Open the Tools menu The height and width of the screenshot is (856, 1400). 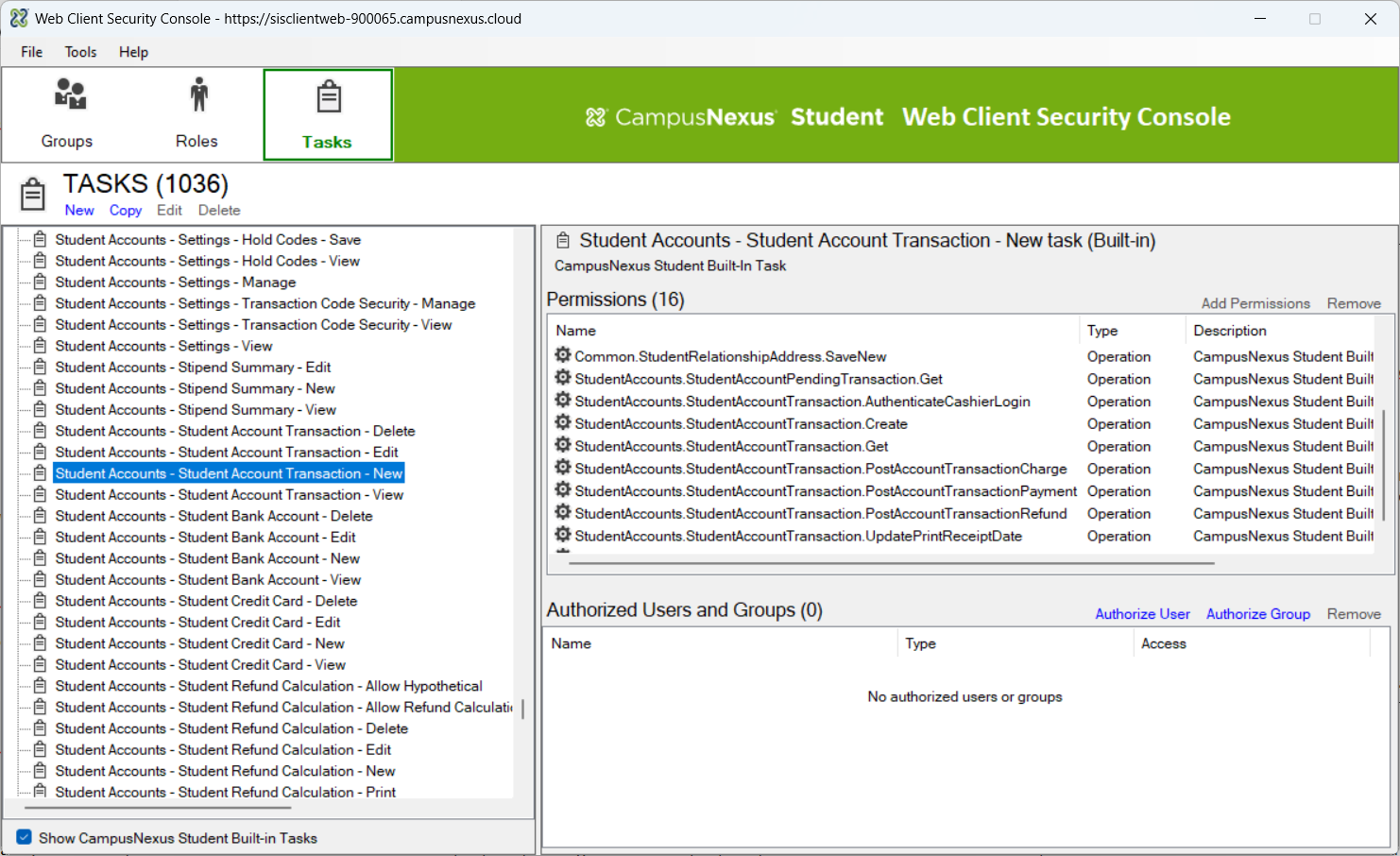point(81,52)
